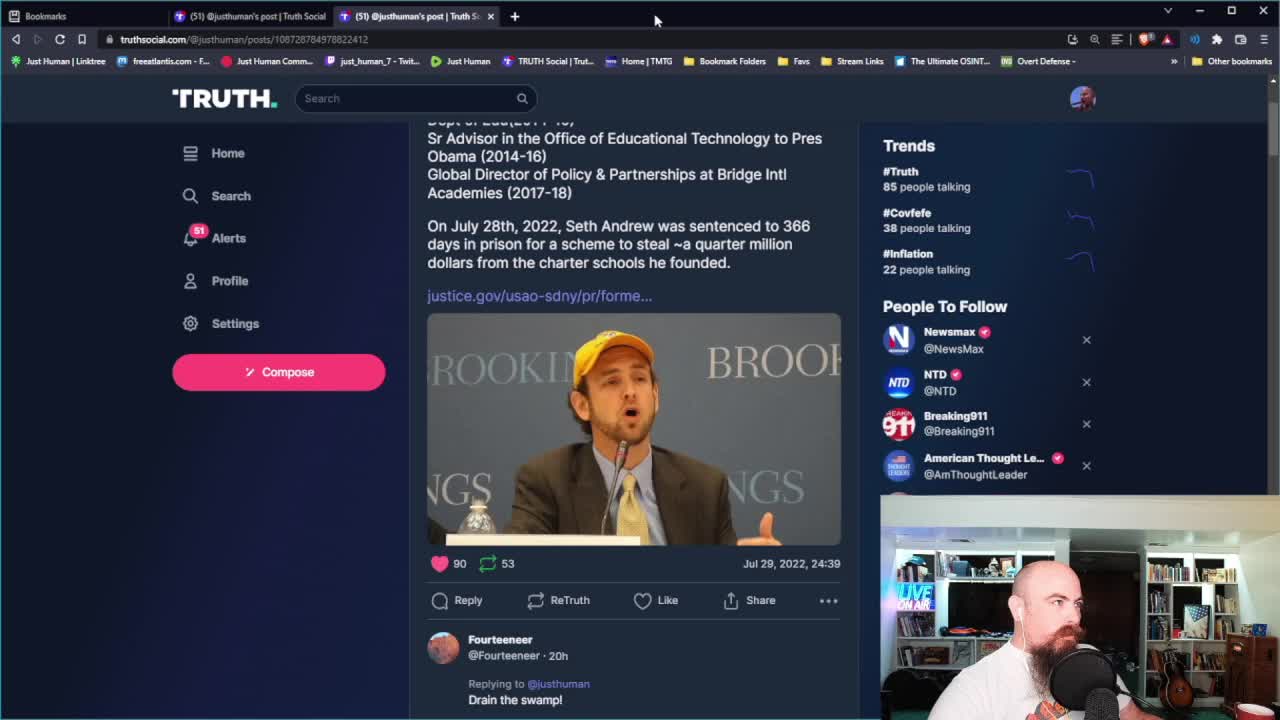Open the NTD account avatar
The height and width of the screenshot is (720, 1280).
pyautogui.click(x=898, y=382)
